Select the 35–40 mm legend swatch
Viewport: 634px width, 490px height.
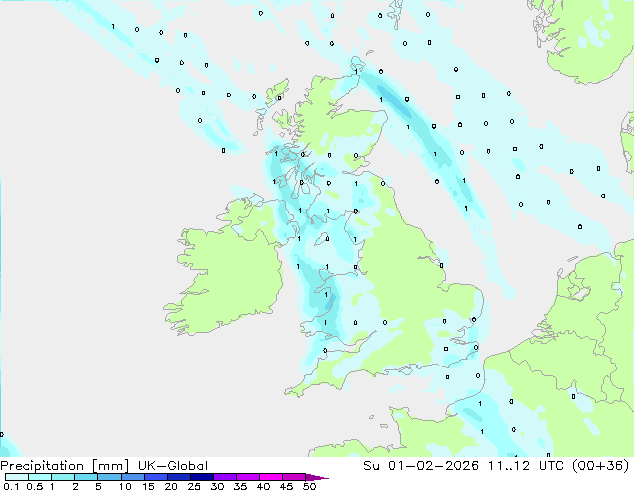click(247, 477)
